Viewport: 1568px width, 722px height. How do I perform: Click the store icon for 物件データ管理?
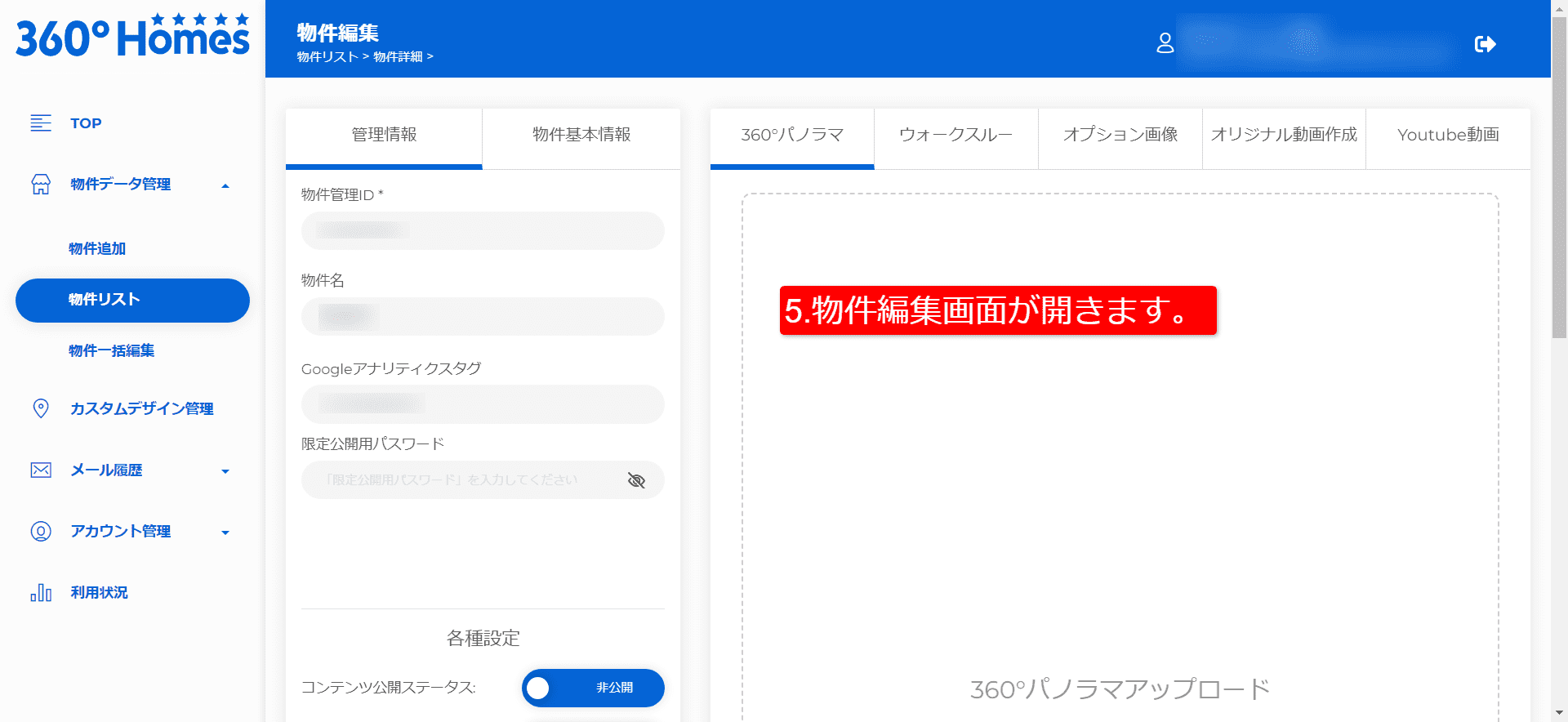[41, 185]
